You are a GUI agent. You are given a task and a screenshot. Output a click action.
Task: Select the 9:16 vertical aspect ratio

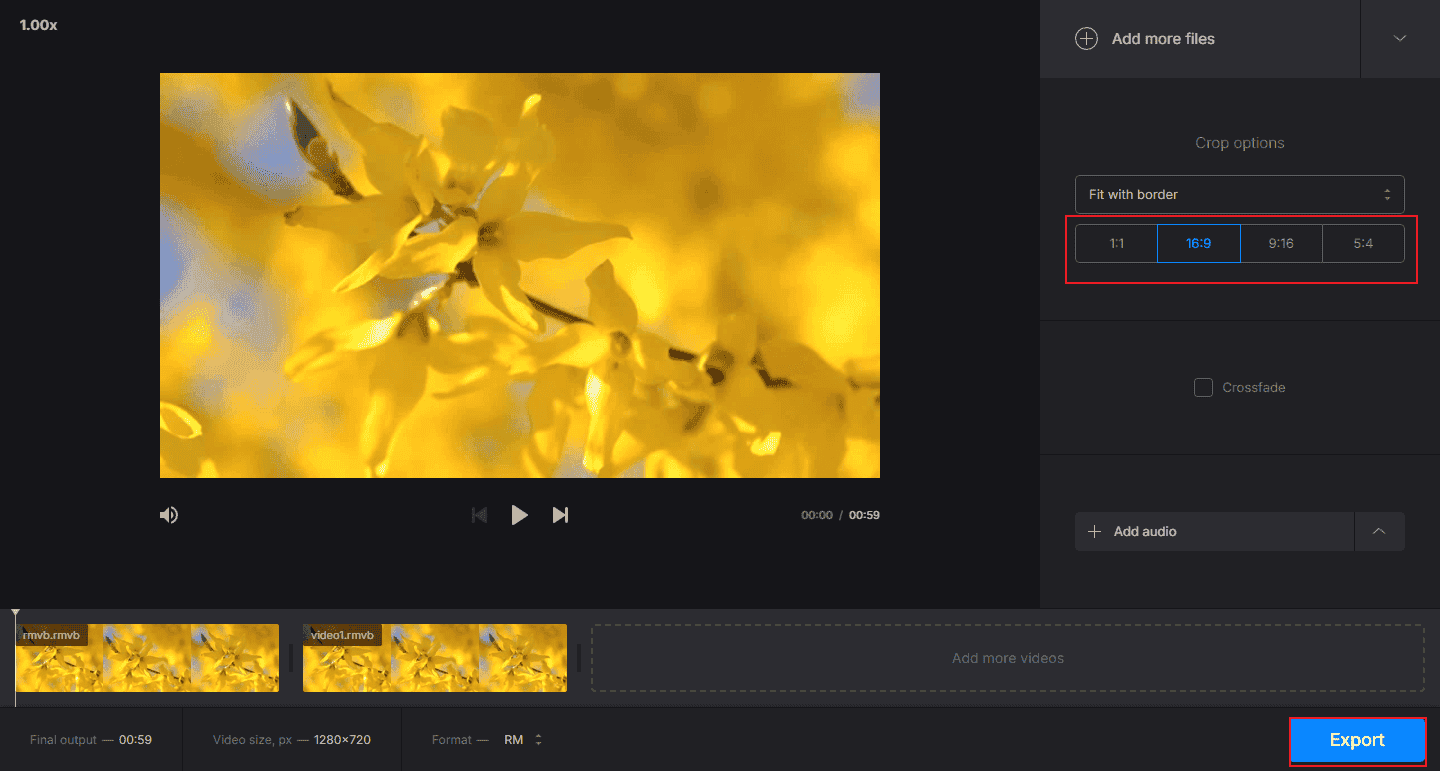pos(1281,243)
